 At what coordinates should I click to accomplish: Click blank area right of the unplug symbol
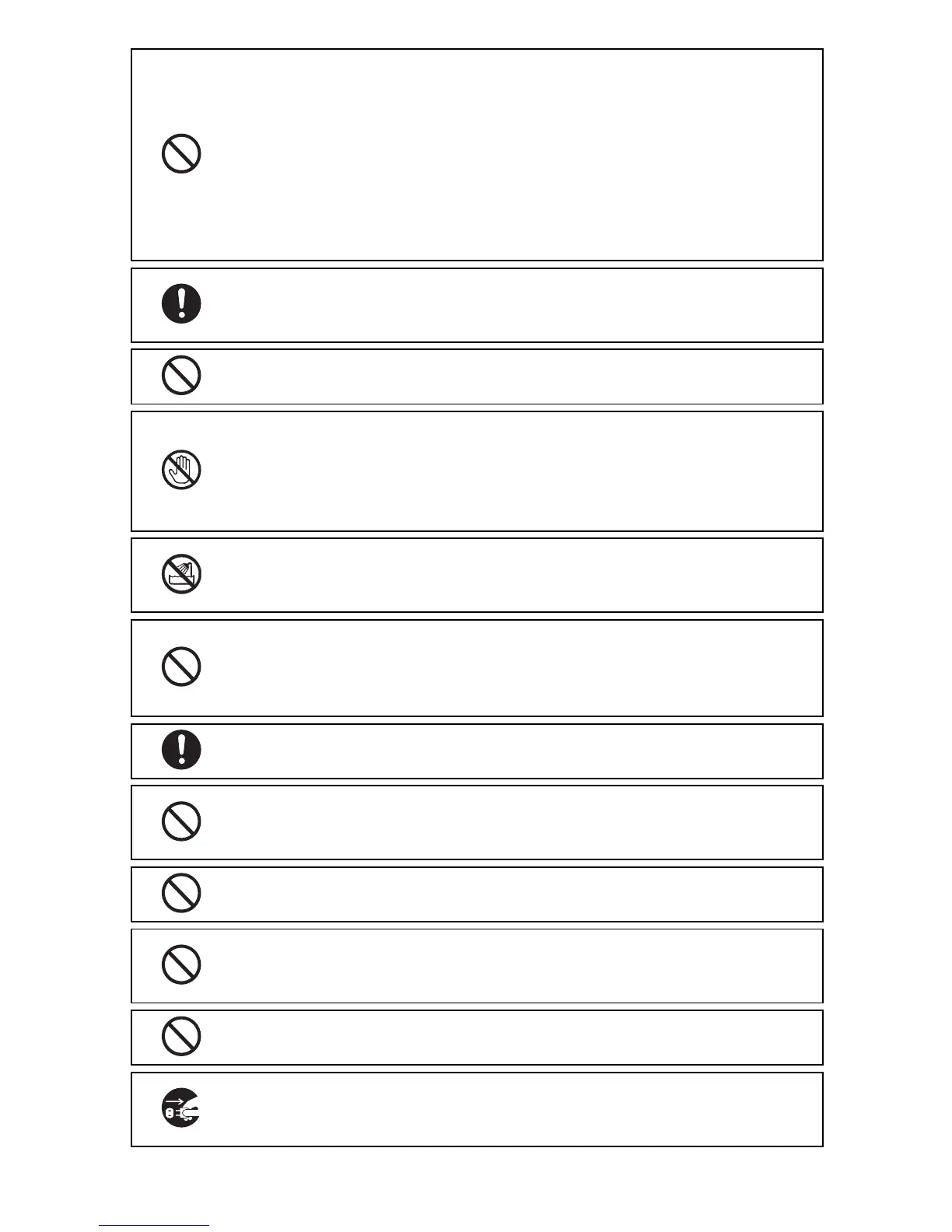pos(506,1109)
